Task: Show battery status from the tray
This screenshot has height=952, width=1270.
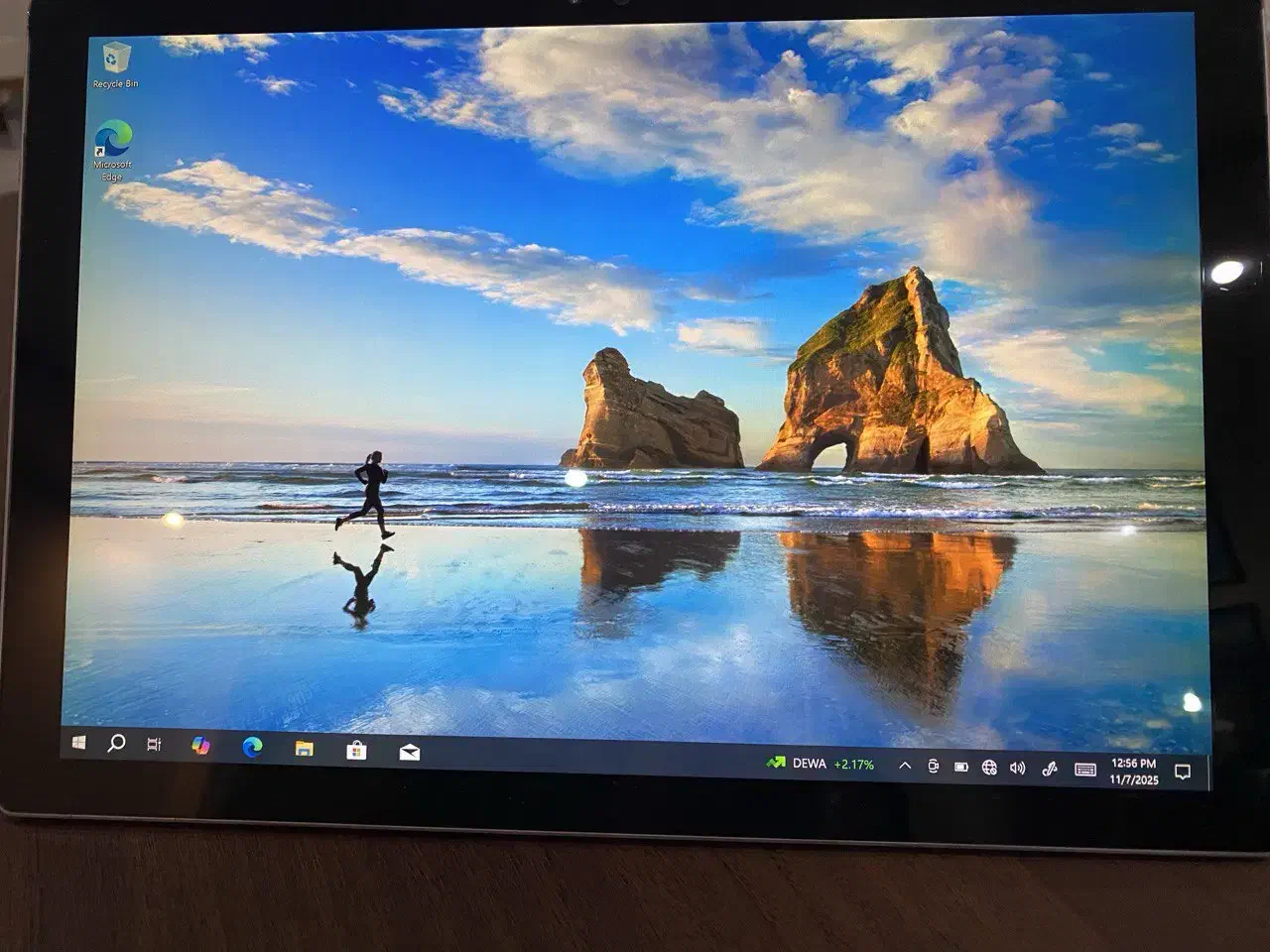Action: (960, 767)
